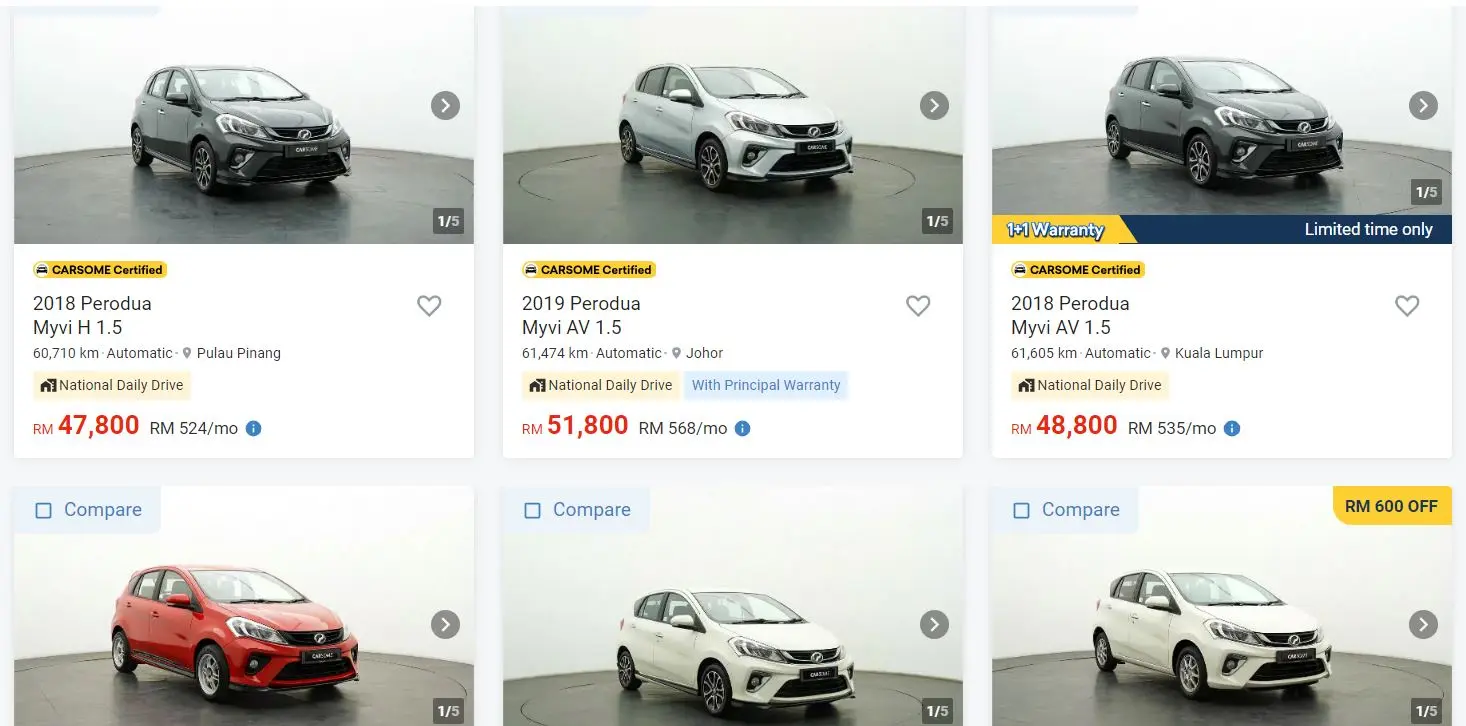Viewport: 1466px width, 726px height.
Task: Click next arrow on red Myvi photo
Action: coord(445,625)
